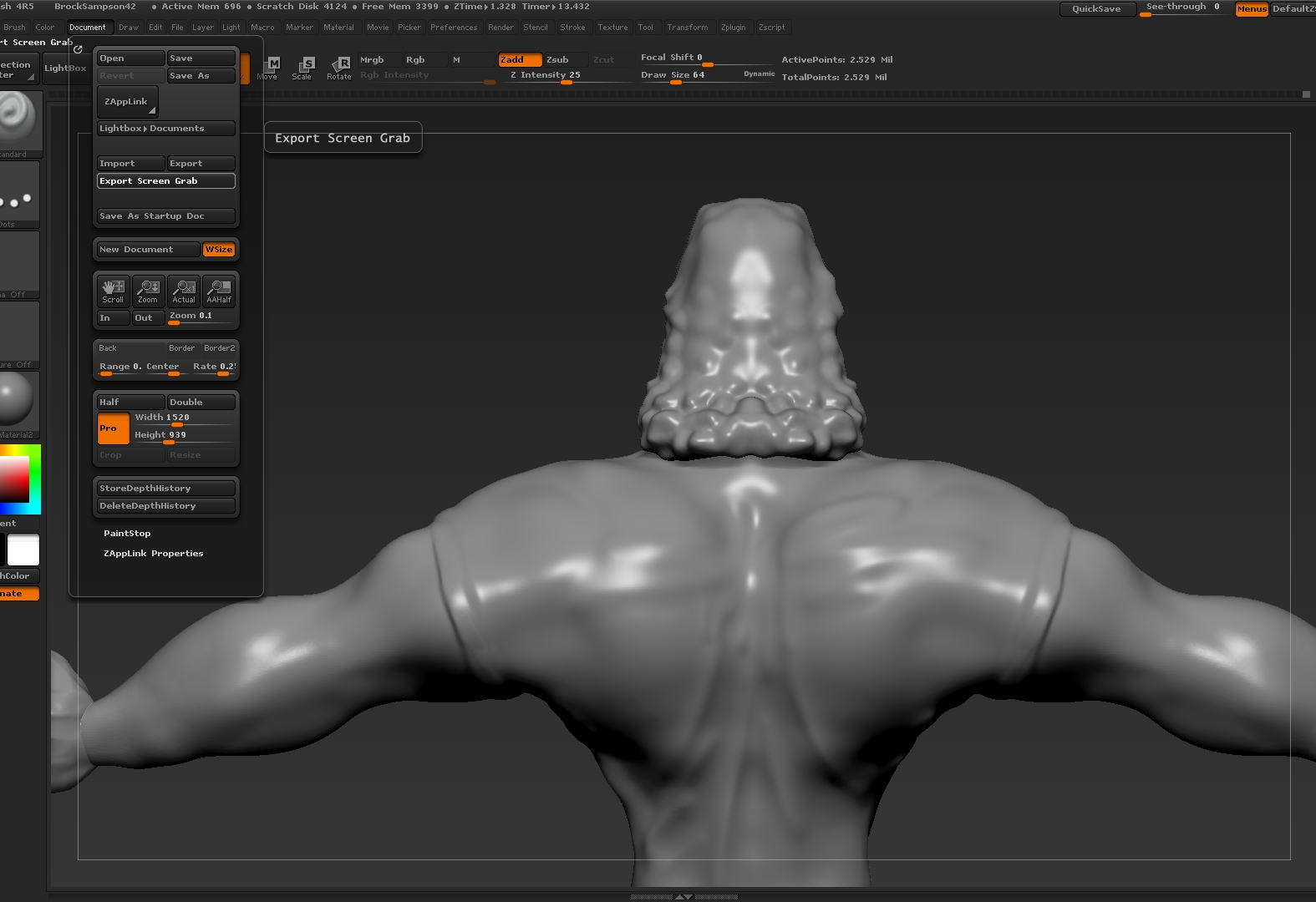Viewport: 1316px width, 902px height.
Task: Select the white secondary color swatch
Action: pos(23,550)
